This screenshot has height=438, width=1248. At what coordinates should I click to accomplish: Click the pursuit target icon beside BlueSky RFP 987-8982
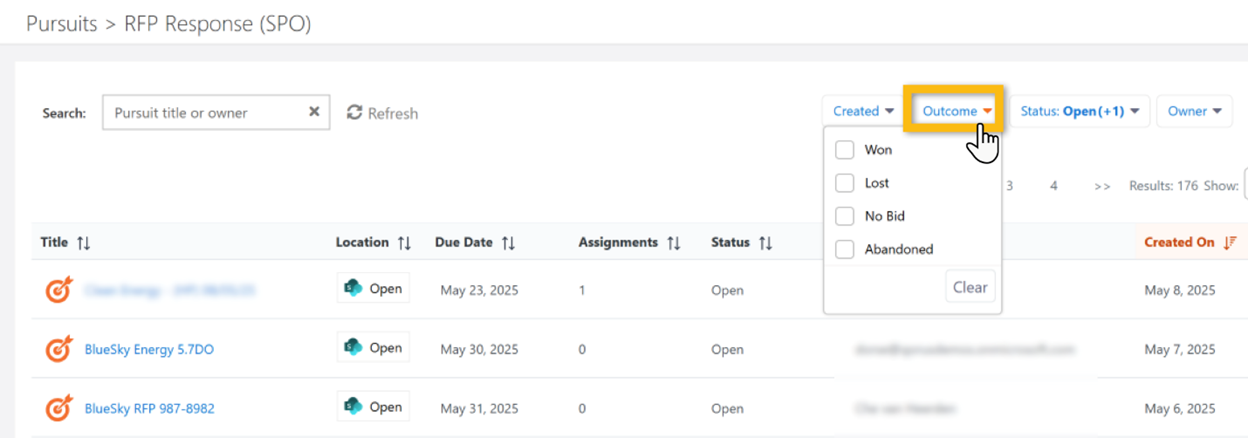coord(59,408)
